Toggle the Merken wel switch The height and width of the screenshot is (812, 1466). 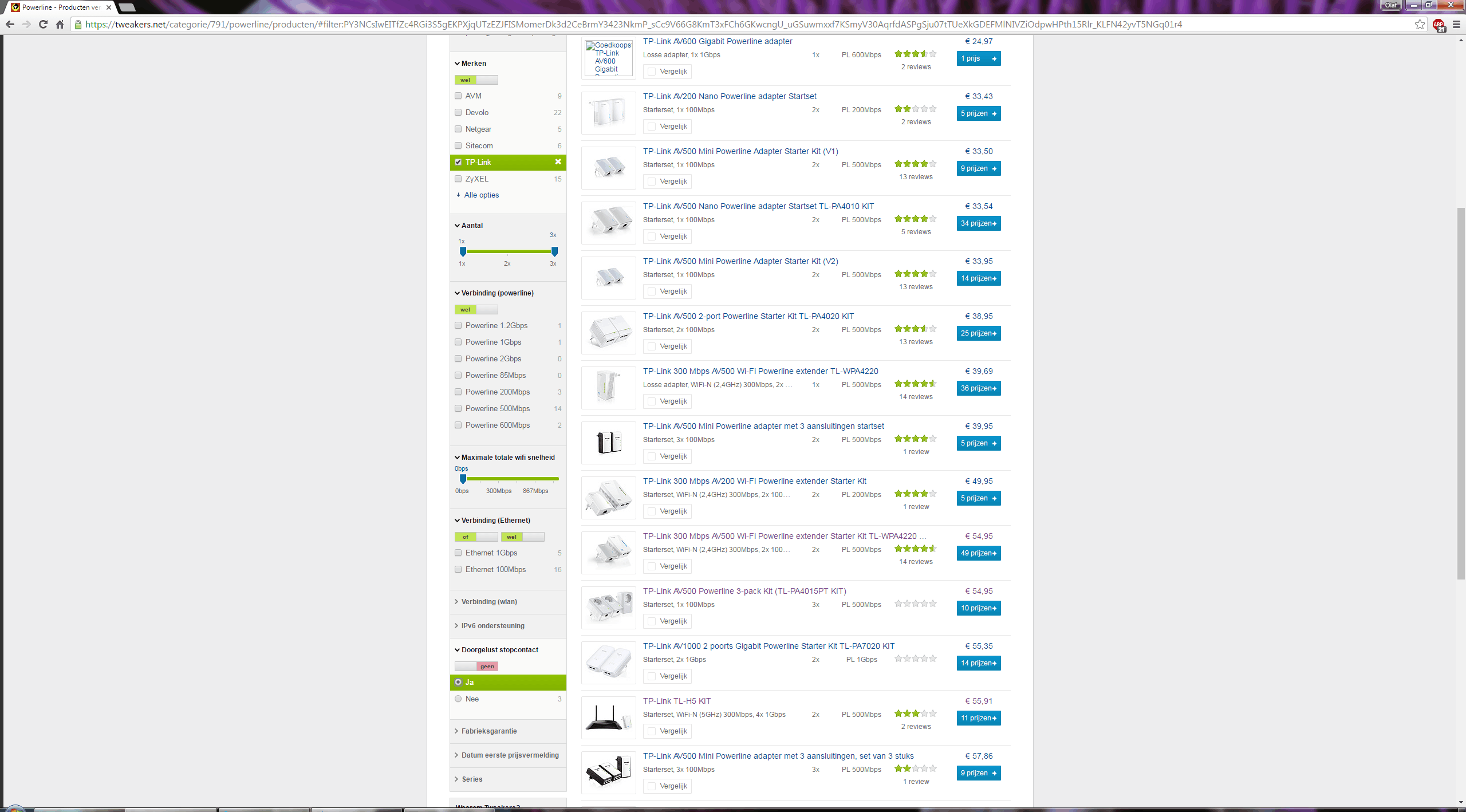coord(476,80)
